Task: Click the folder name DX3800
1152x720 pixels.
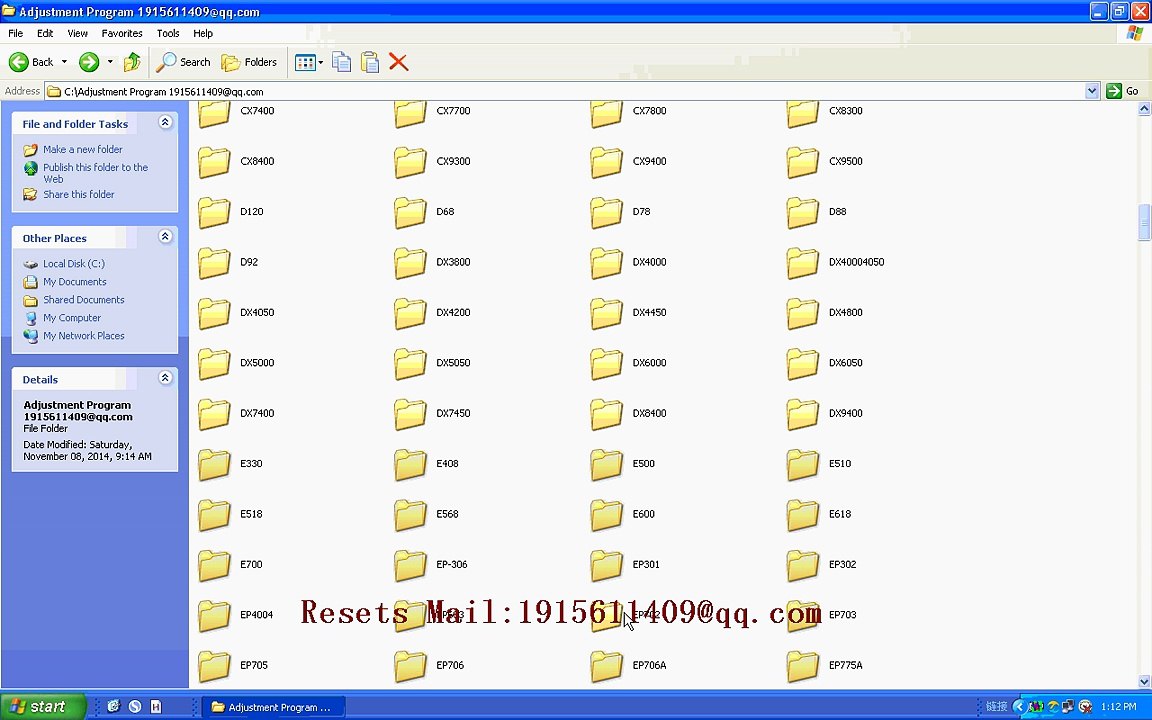Action: 453,262
